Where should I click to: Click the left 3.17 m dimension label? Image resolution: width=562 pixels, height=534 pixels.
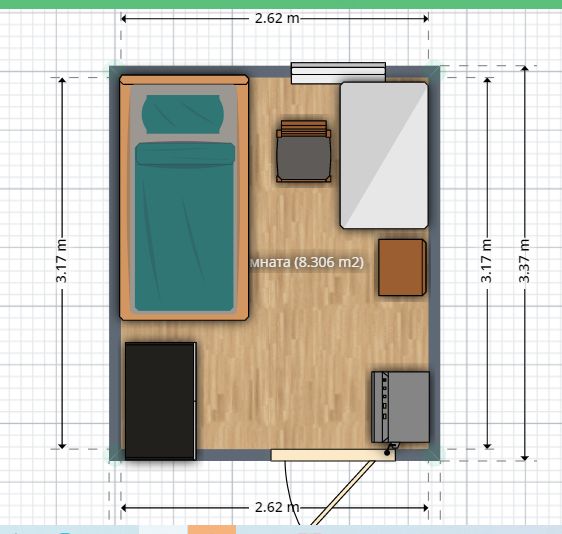point(62,261)
